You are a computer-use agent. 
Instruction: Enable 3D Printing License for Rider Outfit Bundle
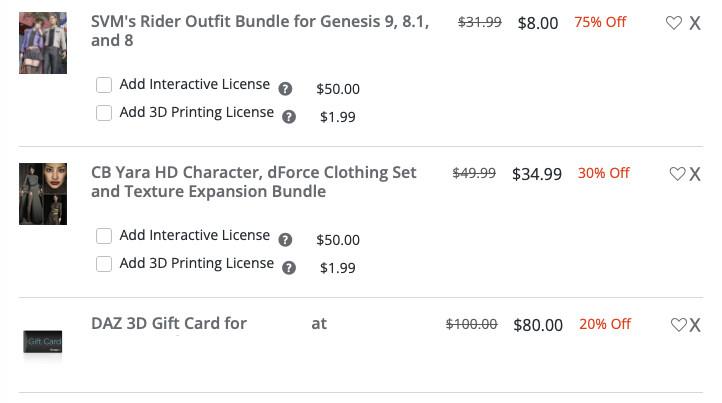(104, 113)
